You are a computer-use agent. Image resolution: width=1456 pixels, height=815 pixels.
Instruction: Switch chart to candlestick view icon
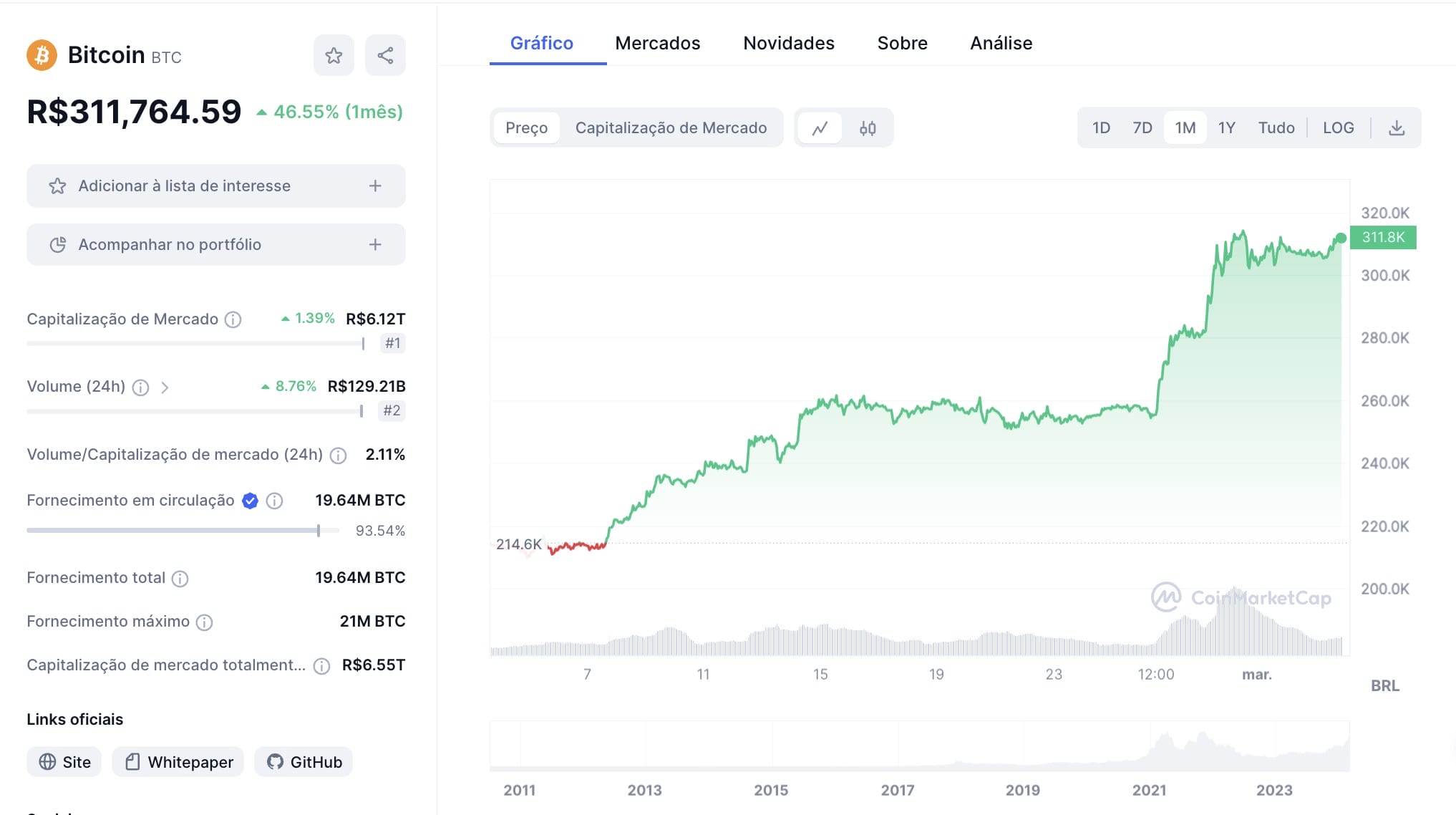pos(868,128)
